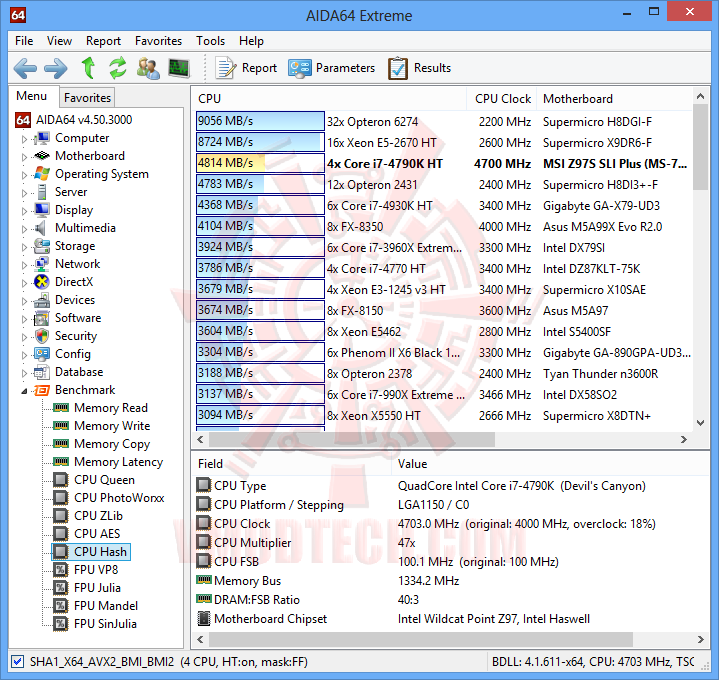Toggle the status bar checkbox beside SHA1_X64_AVX2

click(17, 662)
